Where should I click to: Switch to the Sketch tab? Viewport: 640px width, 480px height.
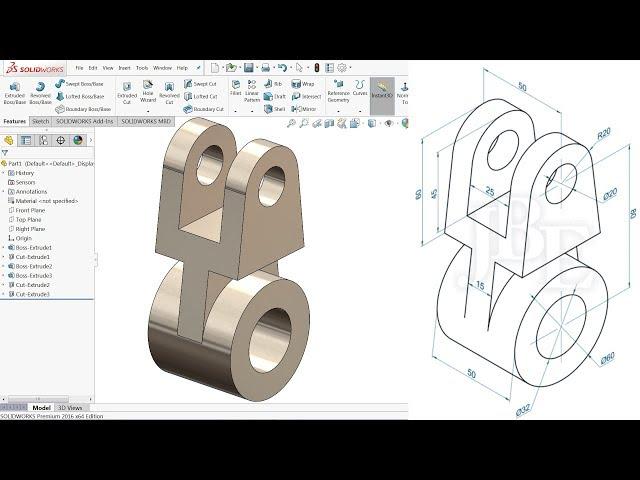40,121
